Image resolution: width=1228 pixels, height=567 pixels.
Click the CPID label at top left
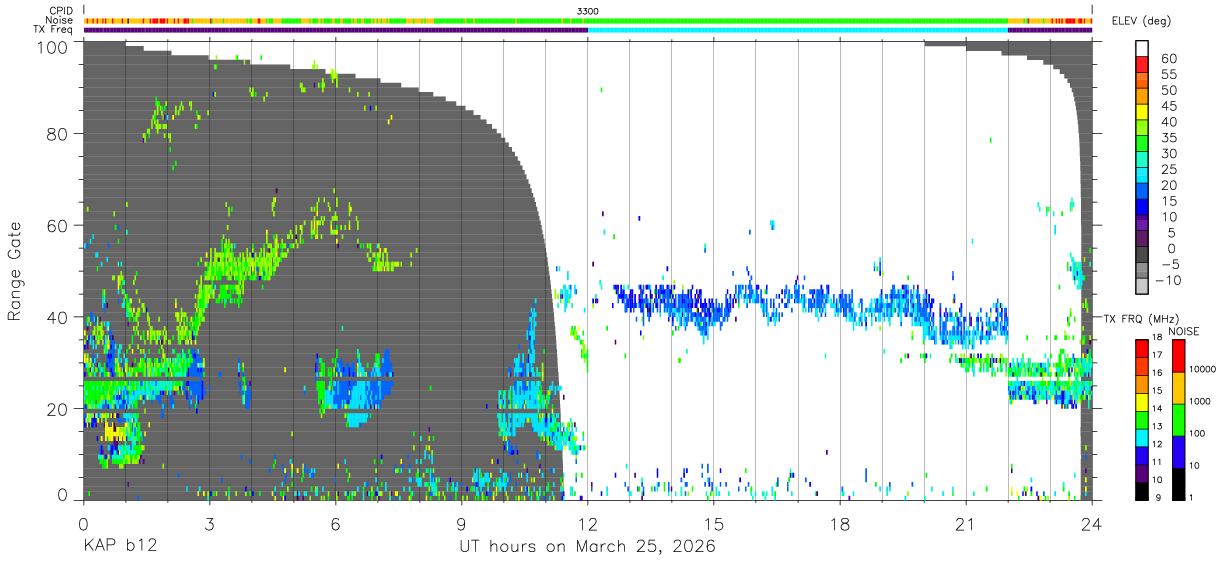(x=60, y=10)
